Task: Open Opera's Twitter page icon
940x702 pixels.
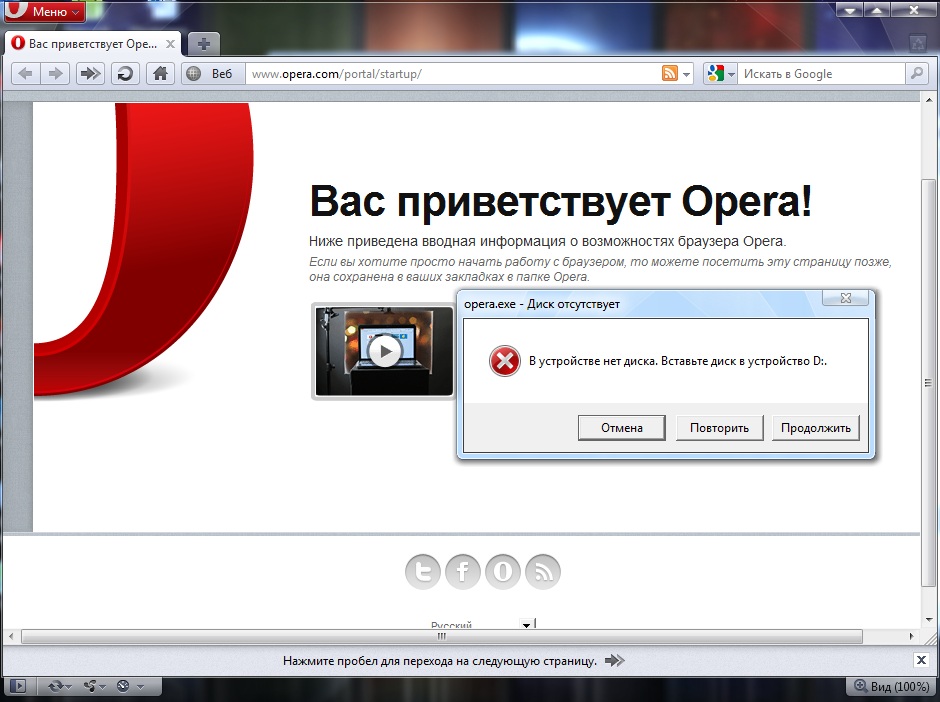Action: (x=423, y=572)
